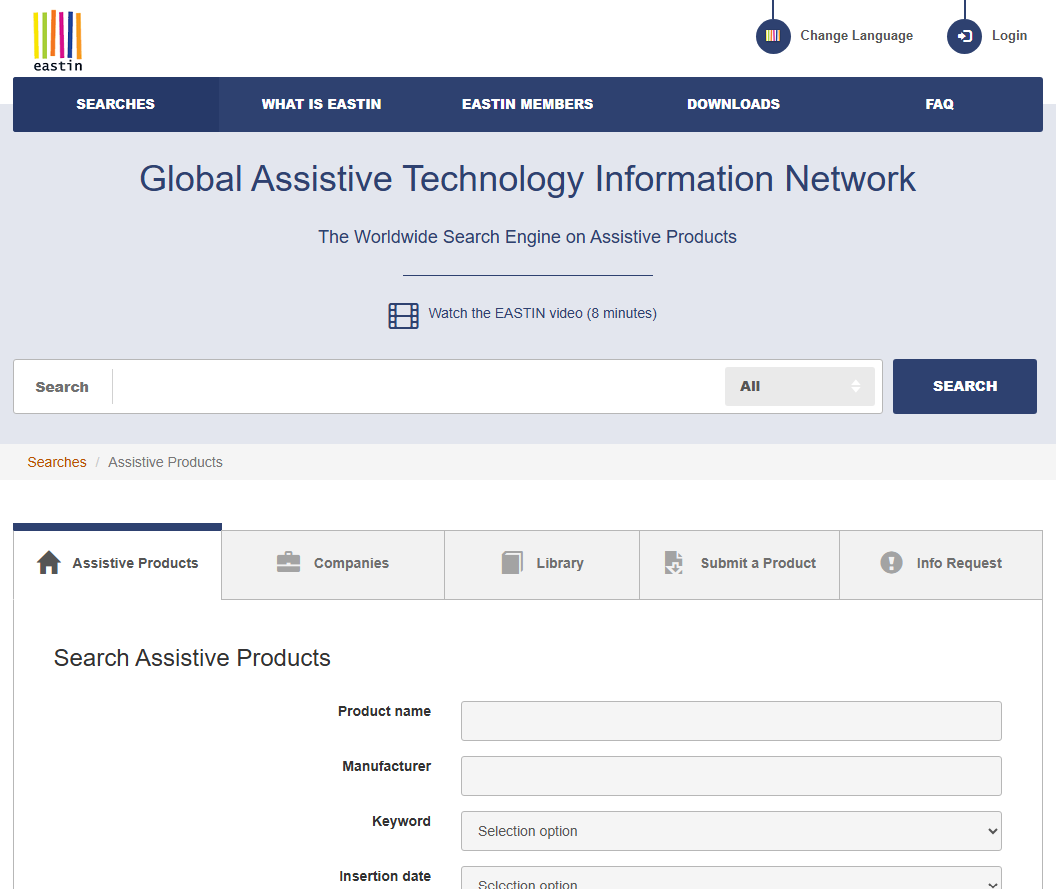1056x889 pixels.
Task: Click the book icon on Library tab
Action: pos(513,562)
